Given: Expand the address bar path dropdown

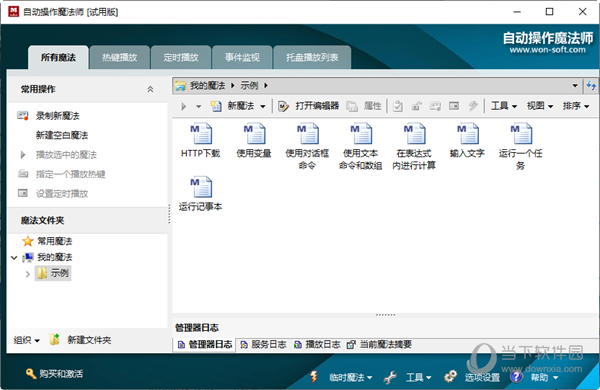Looking at the screenshot, I should (575, 86).
